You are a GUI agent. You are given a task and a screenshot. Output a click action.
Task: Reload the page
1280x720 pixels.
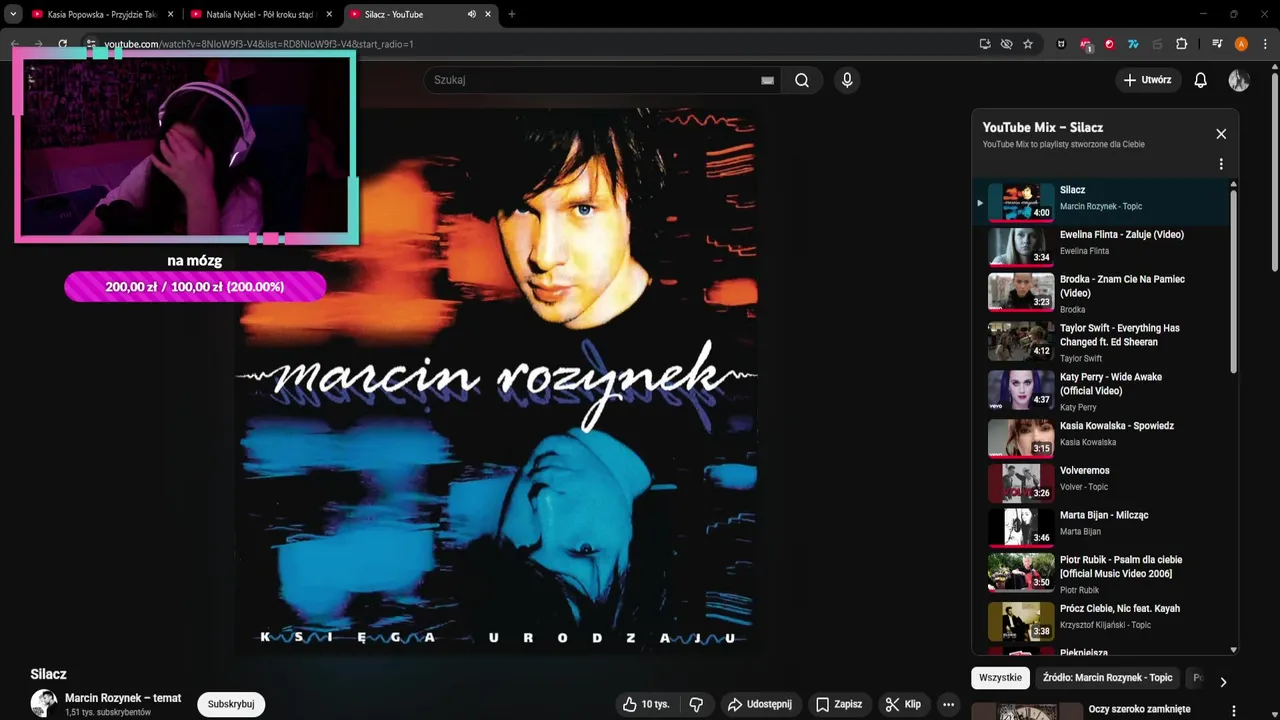tap(62, 44)
